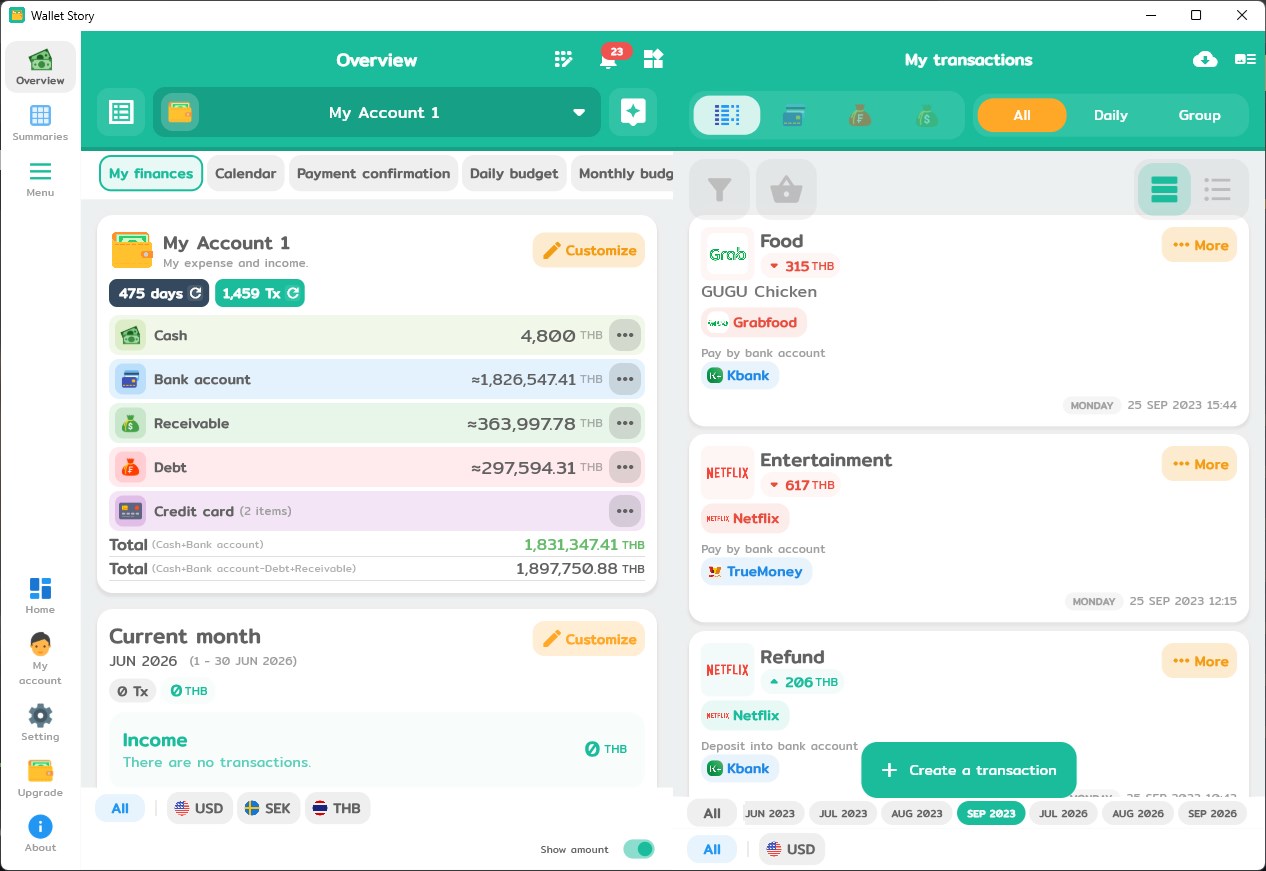Click Create a transaction button
The image size is (1266, 871).
pyautogui.click(x=968, y=770)
